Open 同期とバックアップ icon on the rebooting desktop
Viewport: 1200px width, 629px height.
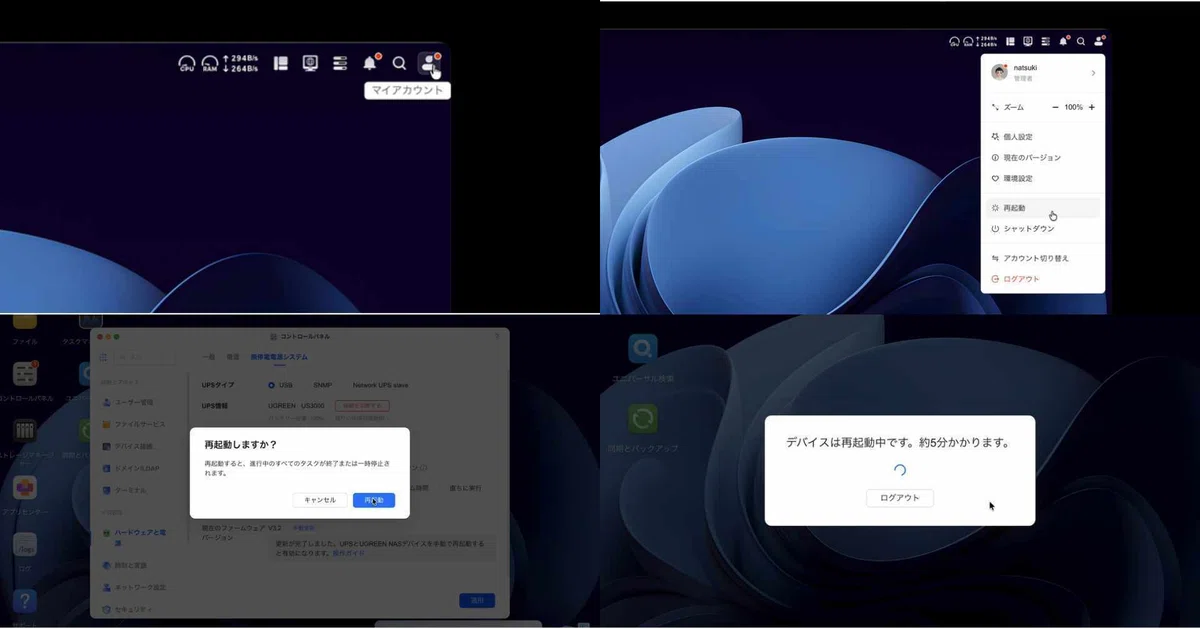642,418
